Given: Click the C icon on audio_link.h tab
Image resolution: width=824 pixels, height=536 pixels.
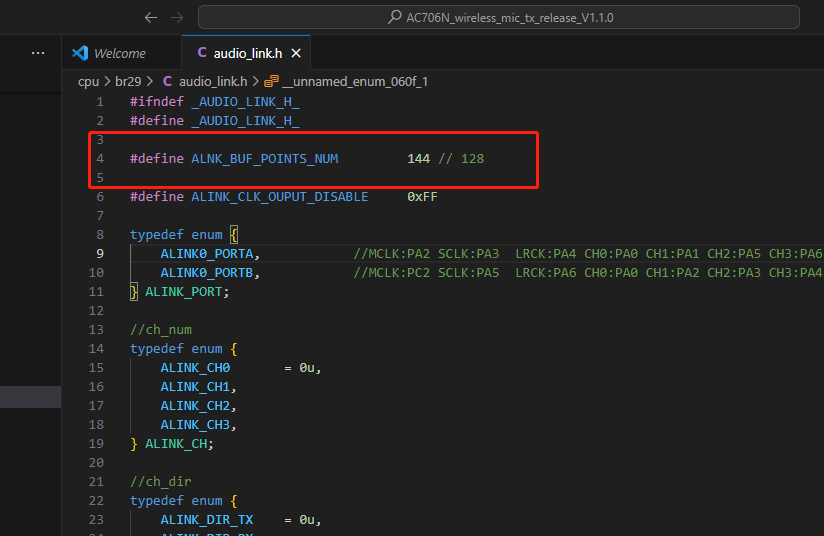Looking at the screenshot, I should coord(202,53).
